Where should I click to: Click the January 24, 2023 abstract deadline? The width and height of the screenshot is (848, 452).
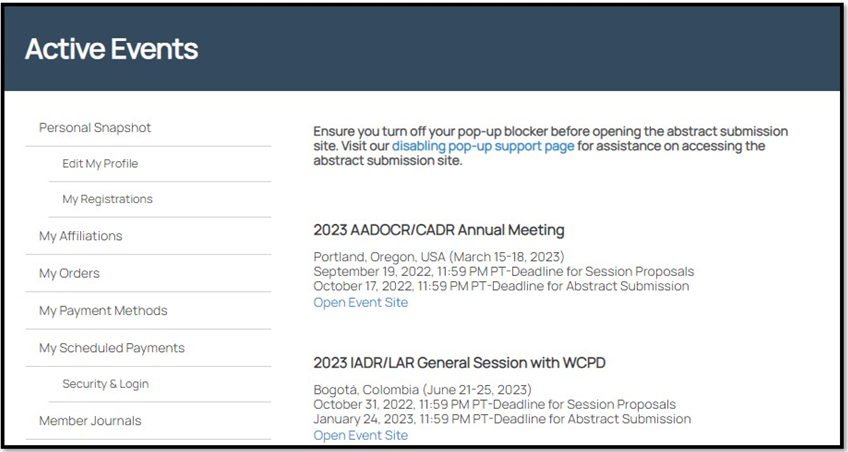[501, 420]
